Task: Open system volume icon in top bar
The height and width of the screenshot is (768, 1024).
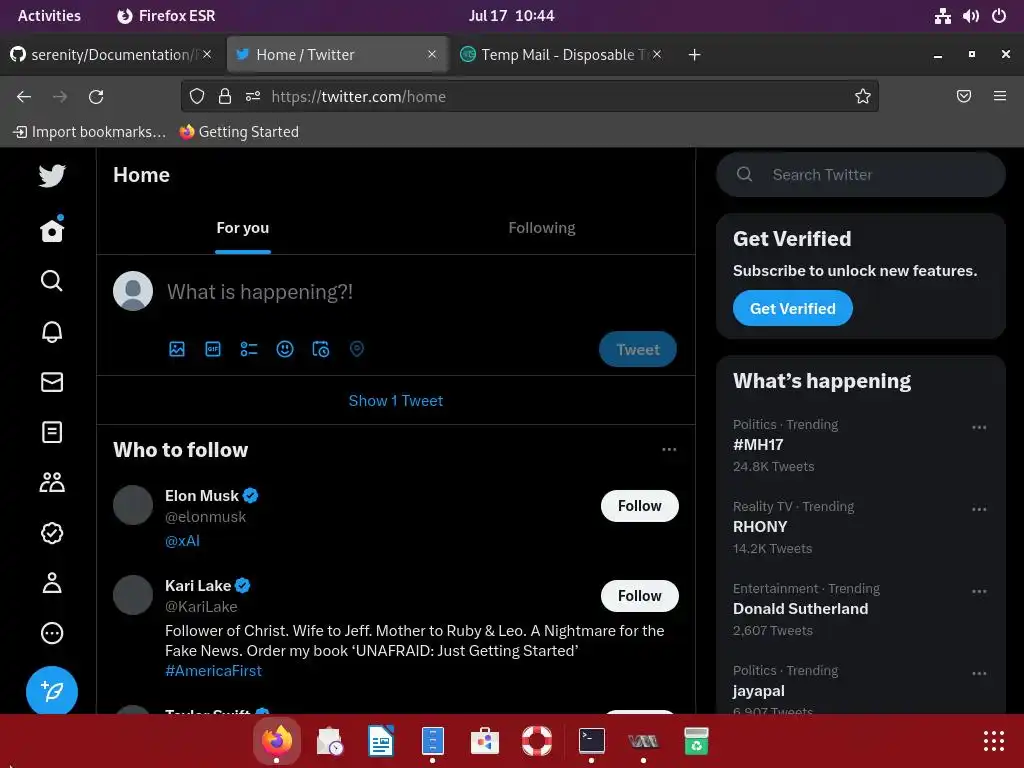Action: pos(970,16)
